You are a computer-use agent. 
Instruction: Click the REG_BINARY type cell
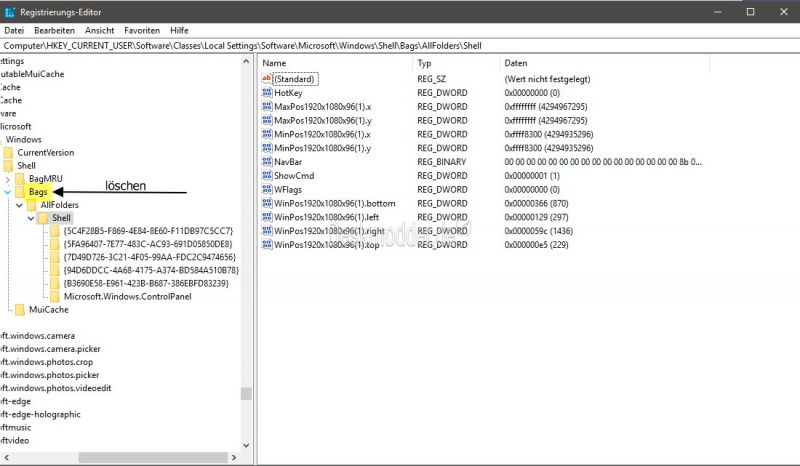pos(442,162)
